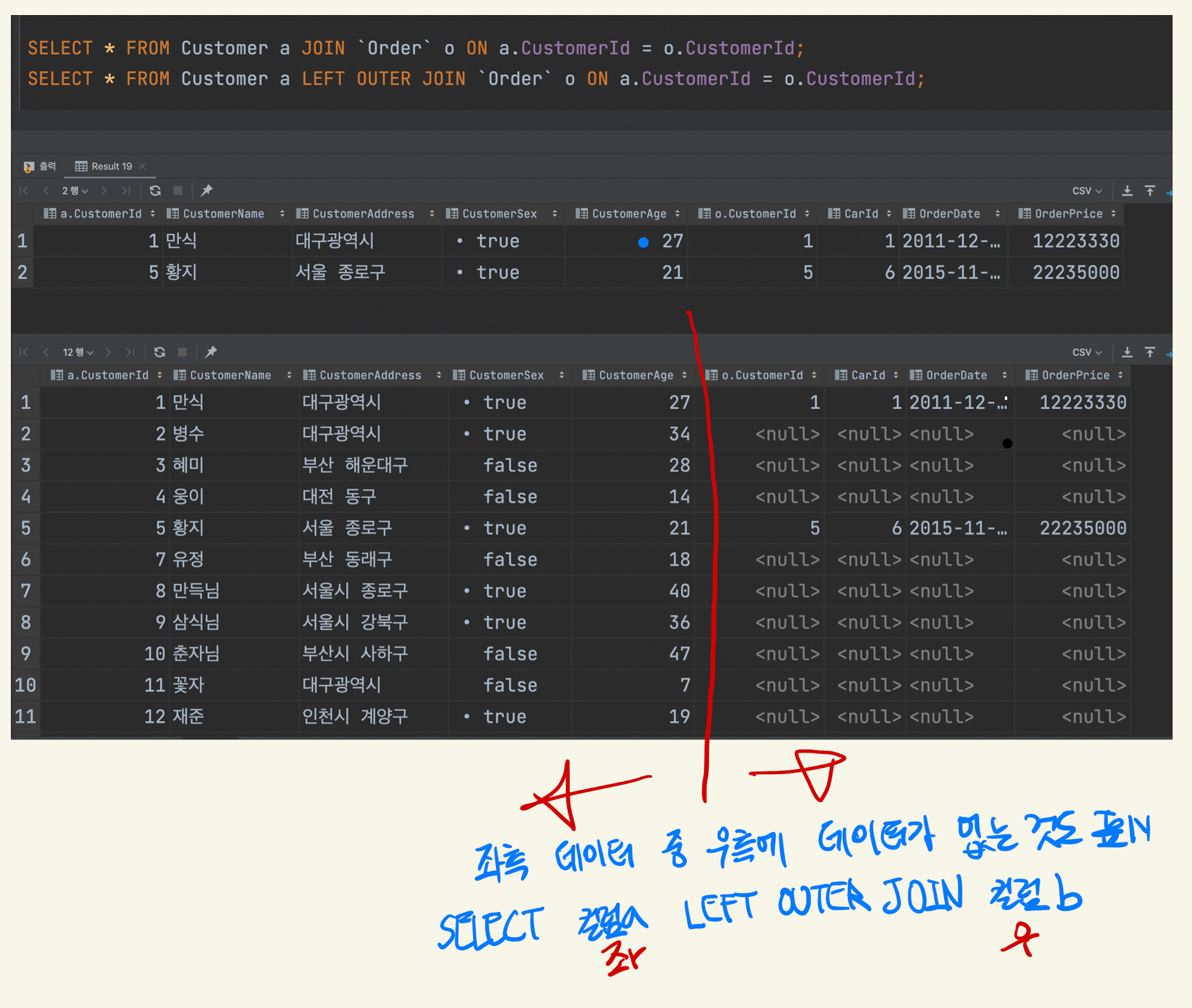
Task: Close the Result 19 tab
Action: (142, 166)
